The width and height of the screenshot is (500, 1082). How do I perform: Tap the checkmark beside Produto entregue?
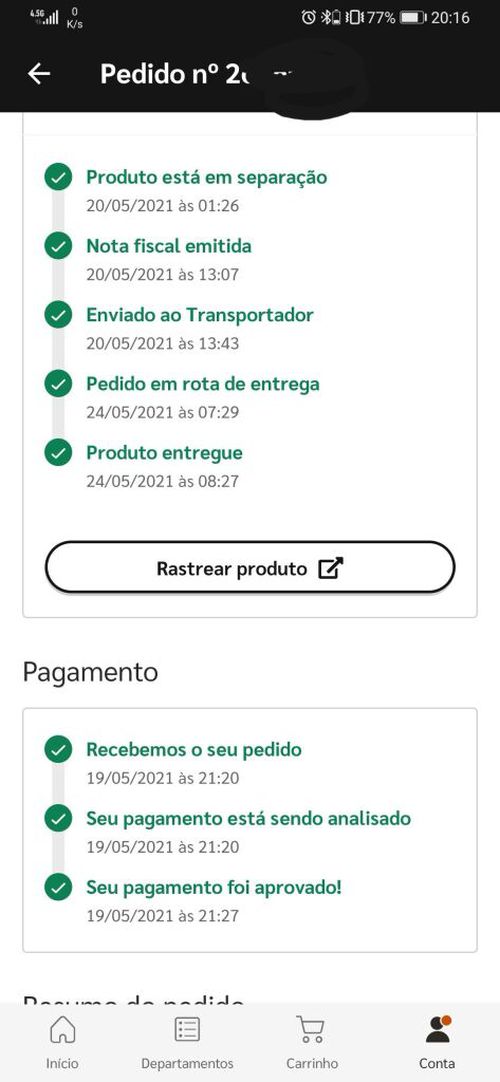point(59,453)
